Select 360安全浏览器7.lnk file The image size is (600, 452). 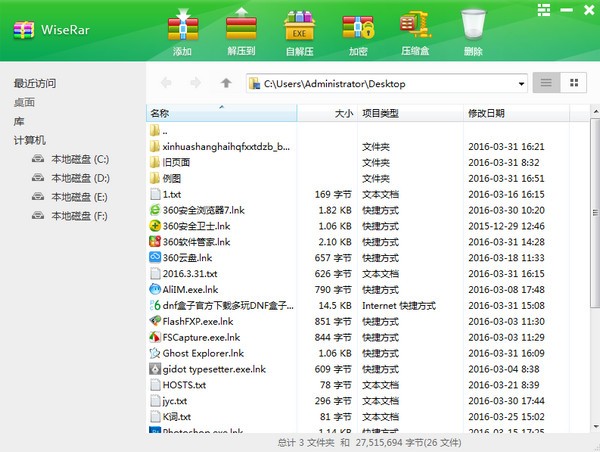(x=367, y=210)
